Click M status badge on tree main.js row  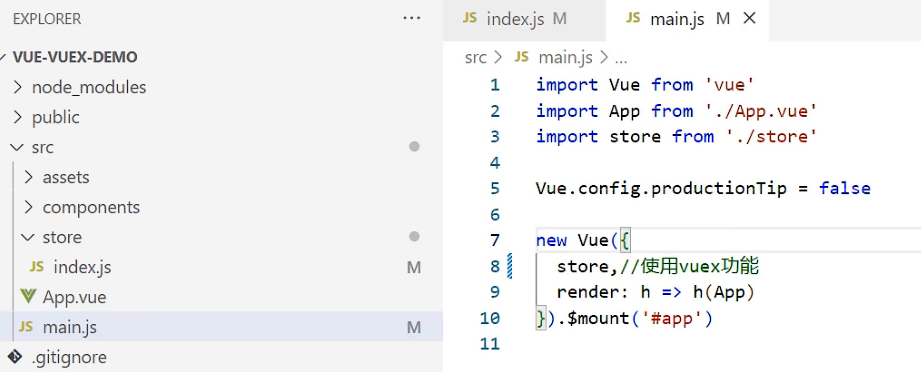[414, 327]
